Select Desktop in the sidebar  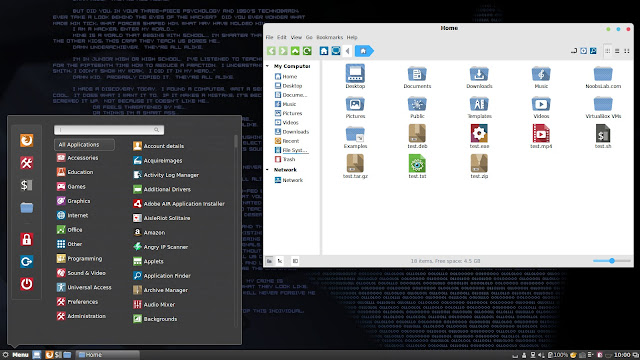point(289,86)
